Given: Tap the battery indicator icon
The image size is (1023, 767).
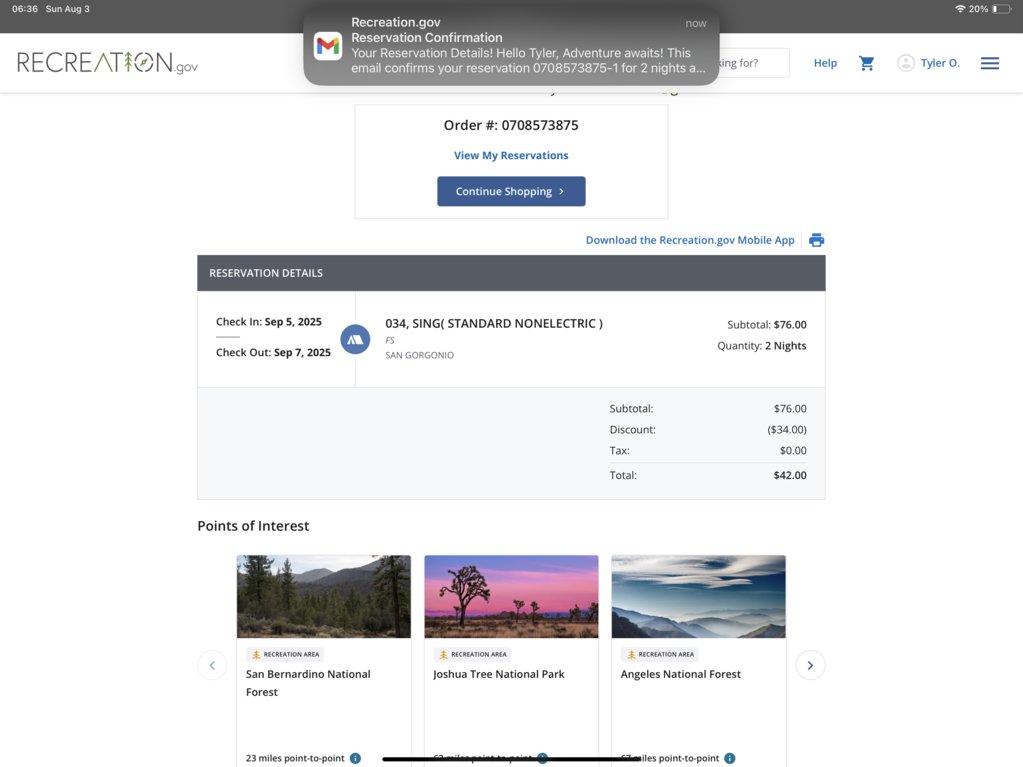Looking at the screenshot, I should (1001, 9).
